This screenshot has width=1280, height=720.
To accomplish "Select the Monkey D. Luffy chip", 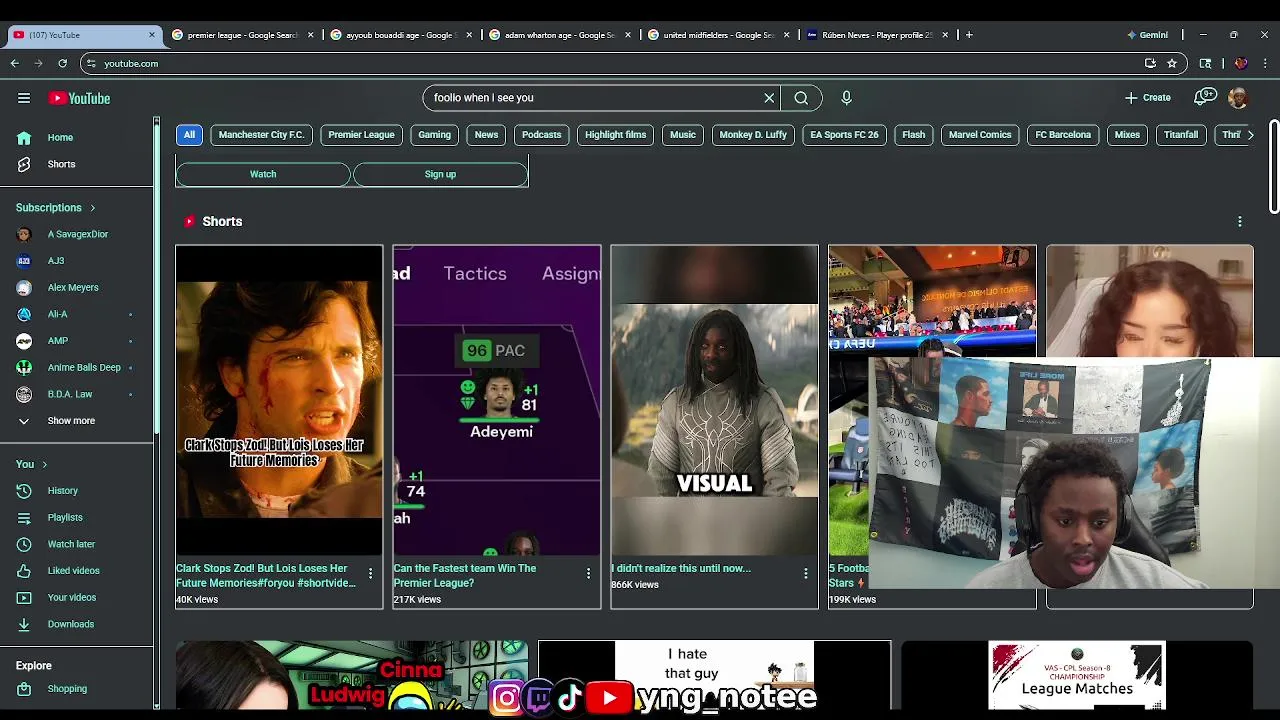I will [x=753, y=135].
